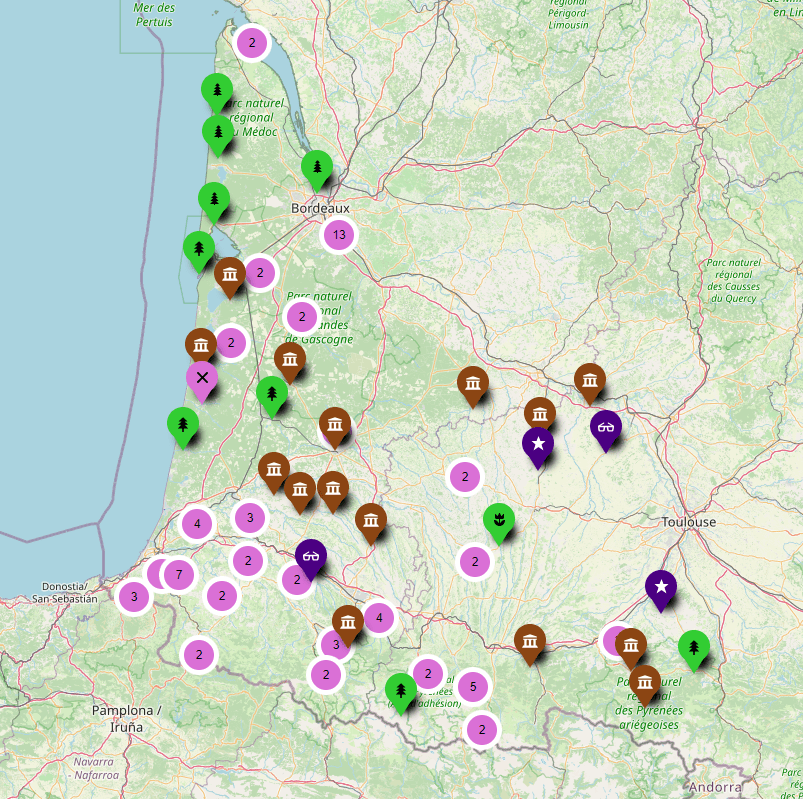Click green tree marker above Bordeaux label
This screenshot has width=803, height=799.
[x=317, y=167]
